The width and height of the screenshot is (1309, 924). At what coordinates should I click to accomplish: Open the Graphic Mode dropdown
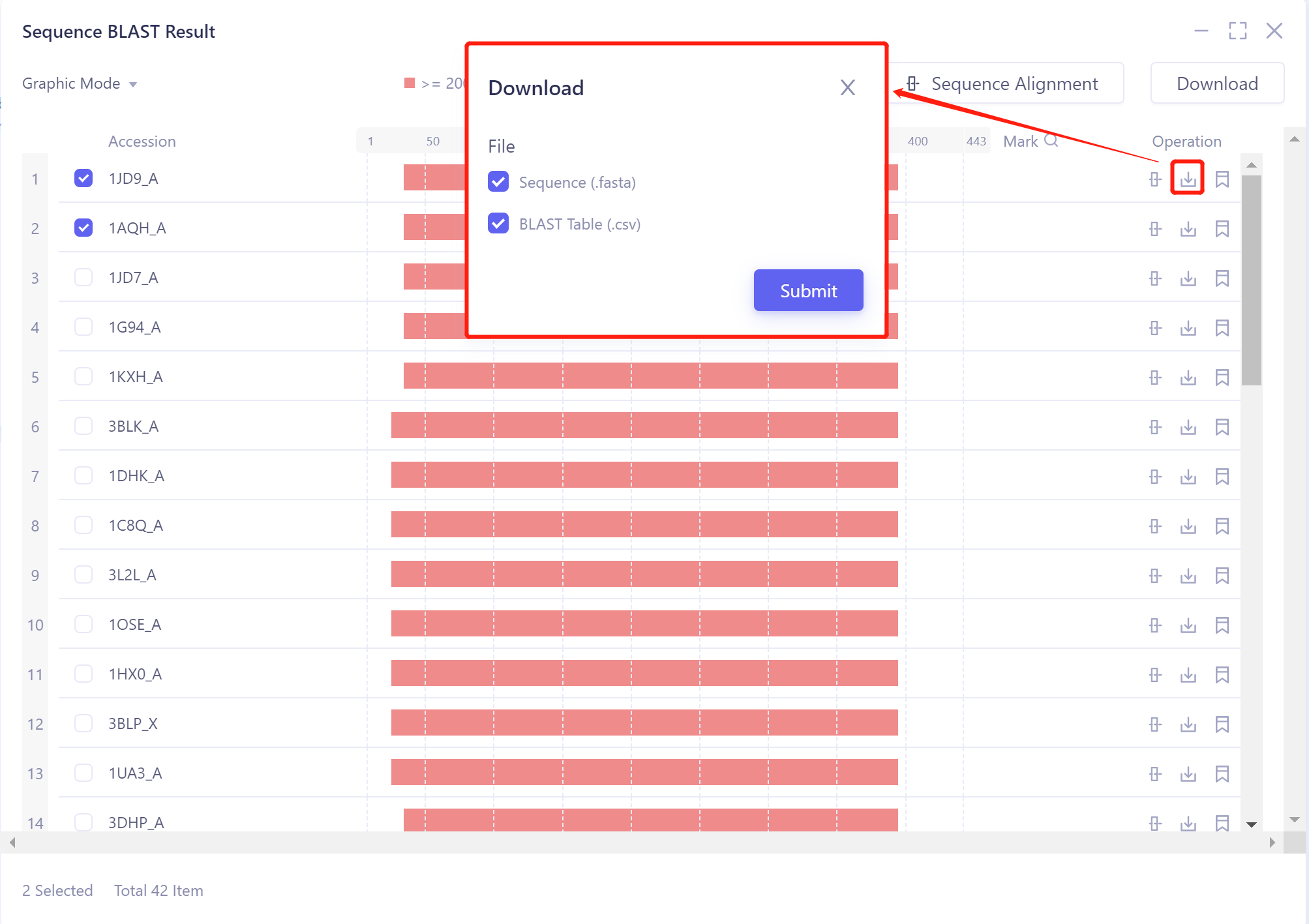click(x=80, y=84)
